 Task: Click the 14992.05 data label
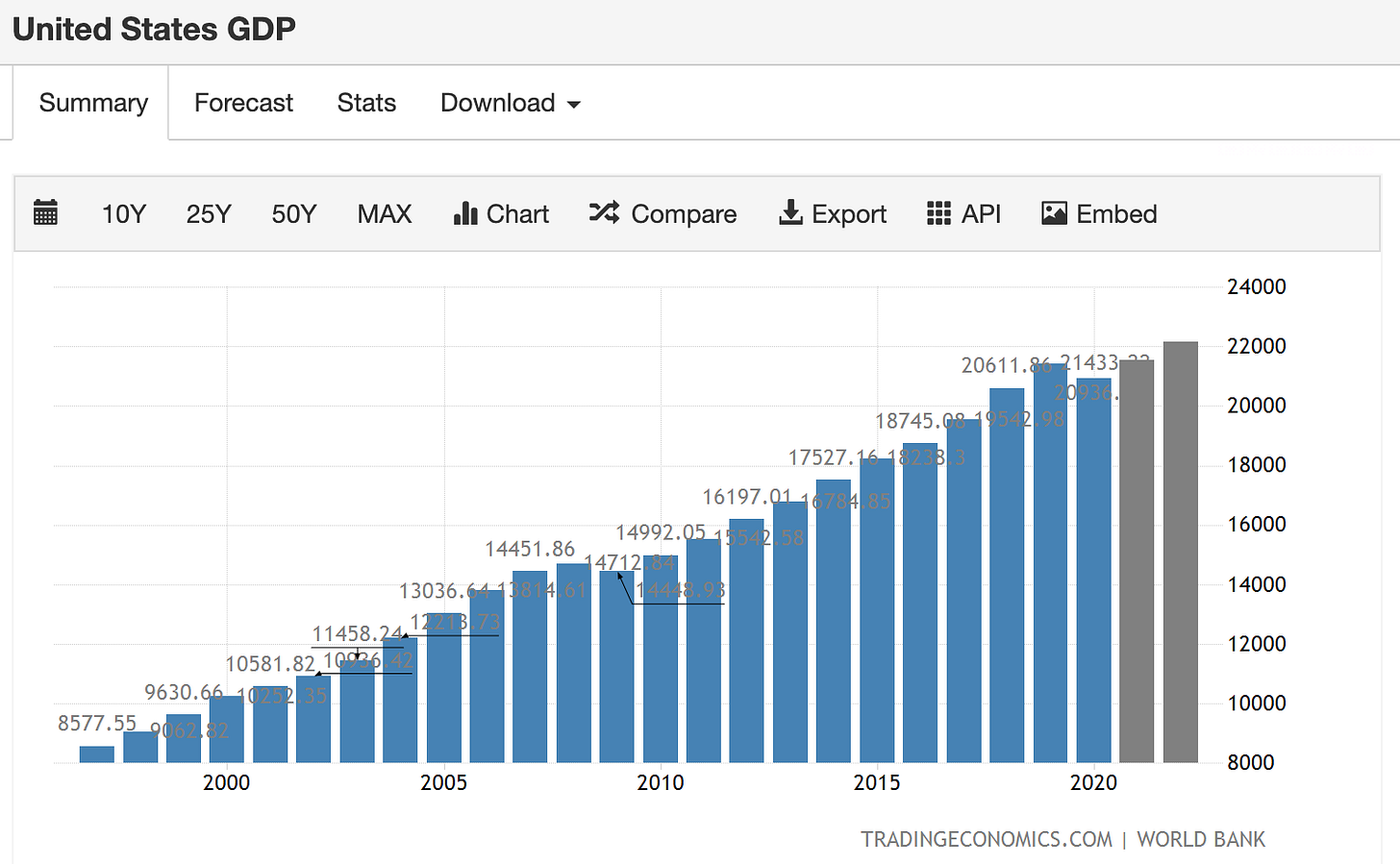[661, 532]
